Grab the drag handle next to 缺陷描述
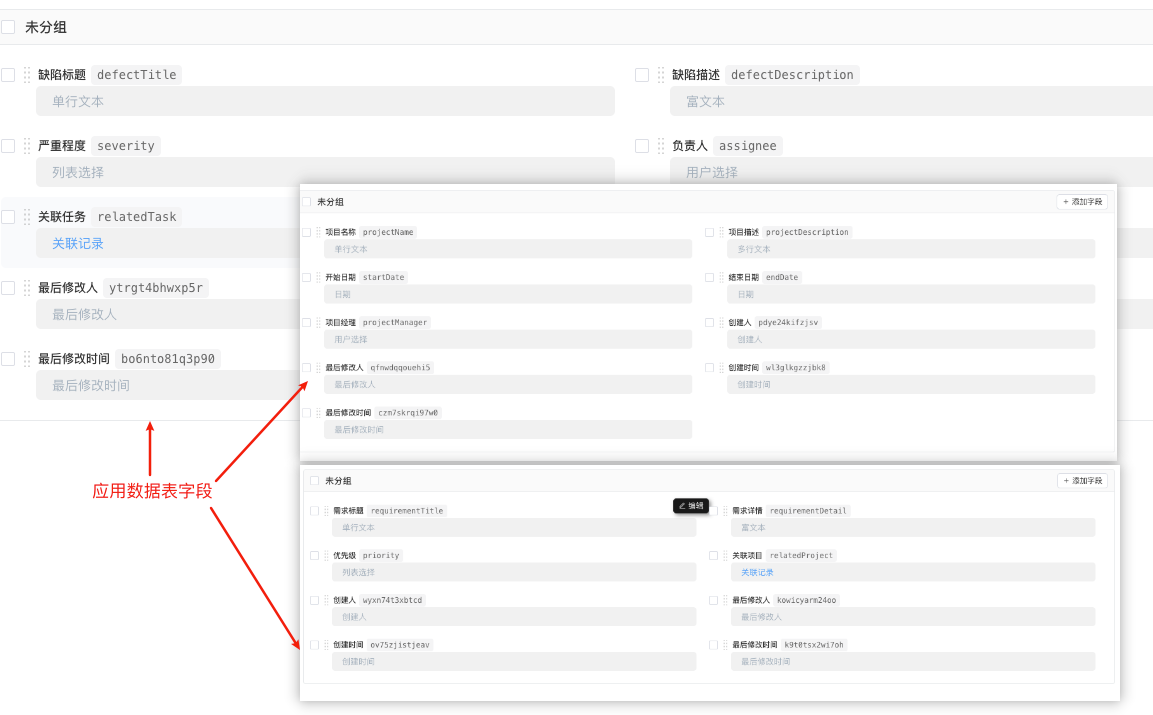The image size is (1153, 715). 661,75
